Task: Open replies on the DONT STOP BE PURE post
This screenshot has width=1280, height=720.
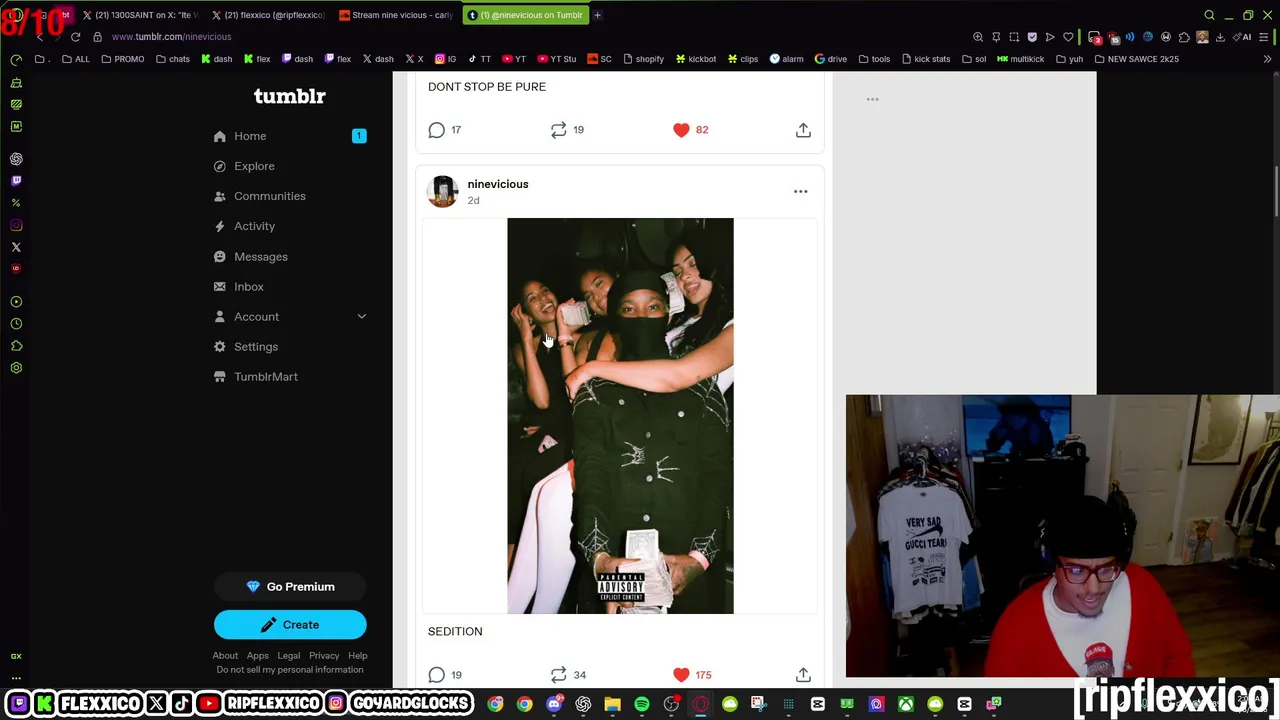Action: (445, 130)
